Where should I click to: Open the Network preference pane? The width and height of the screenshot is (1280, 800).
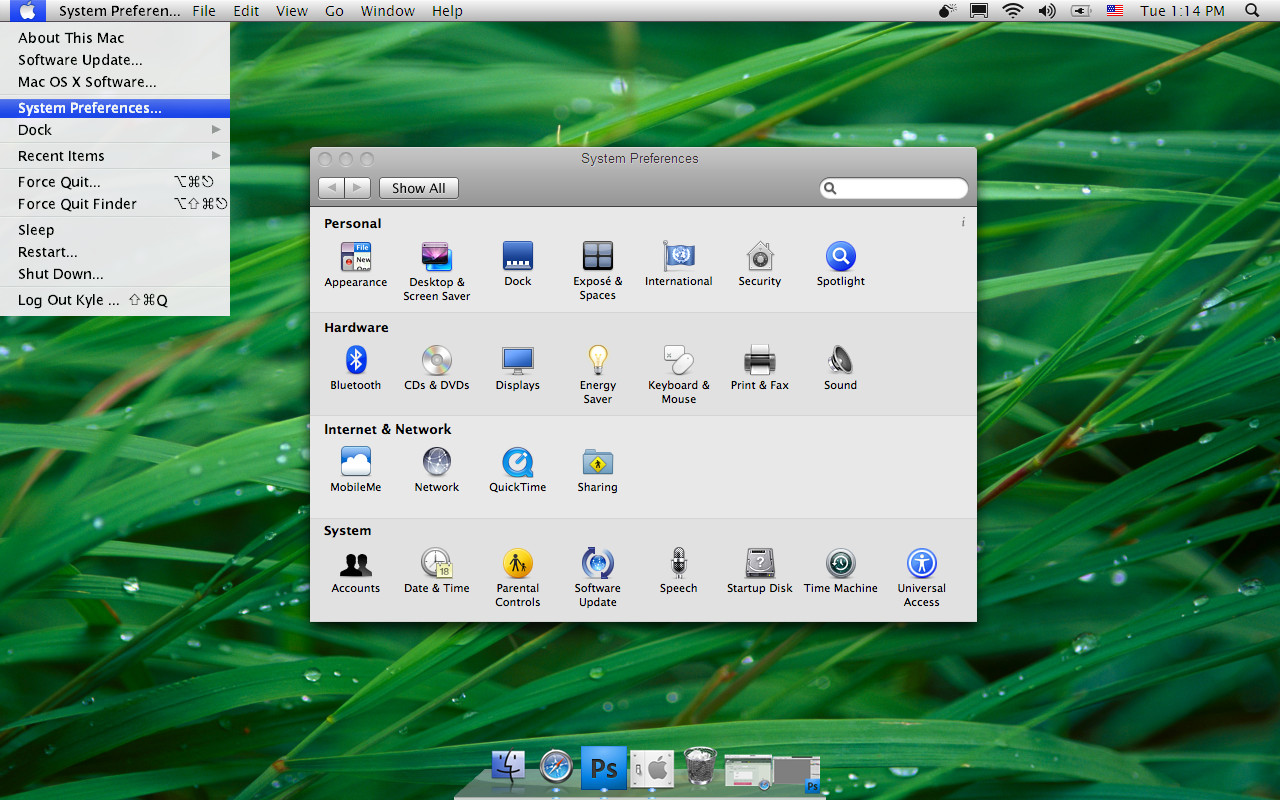[x=436, y=463]
